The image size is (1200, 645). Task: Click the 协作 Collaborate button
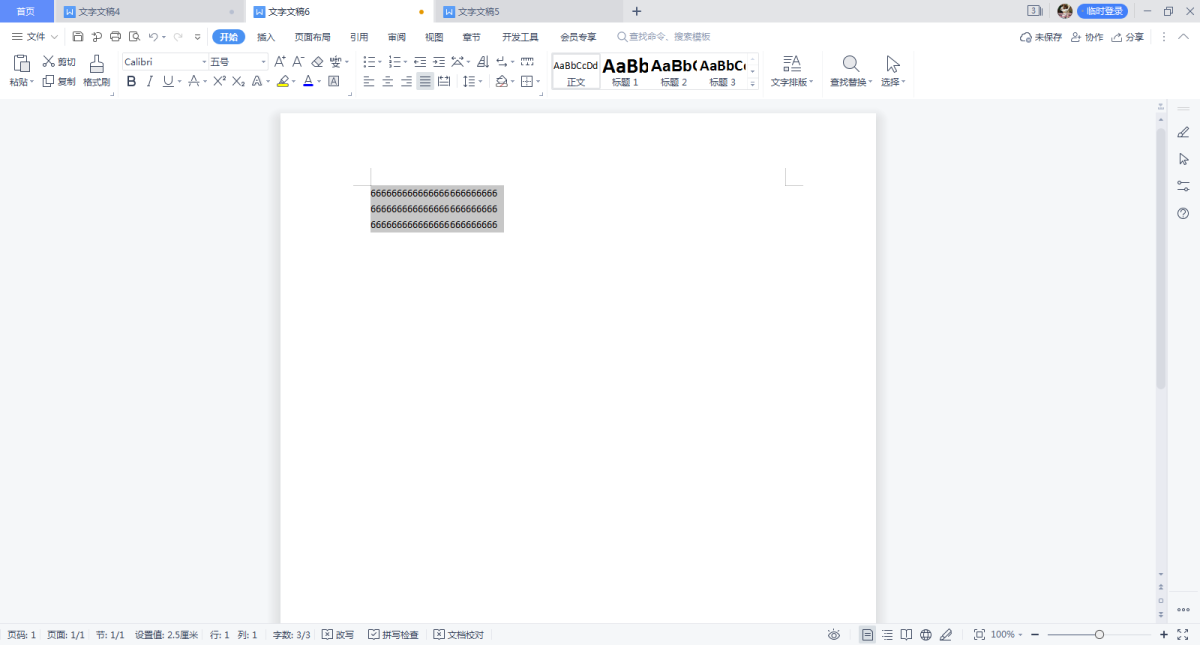click(1087, 37)
